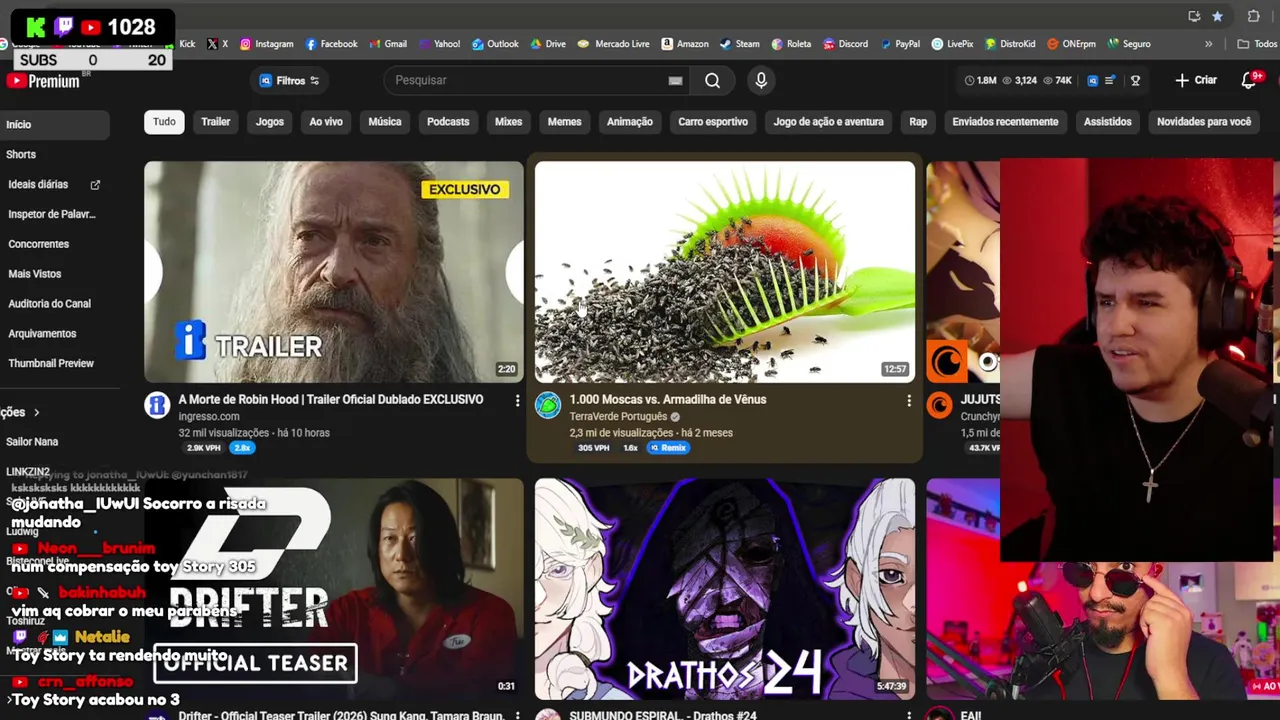Select the Tudo filter chip

click(x=164, y=122)
